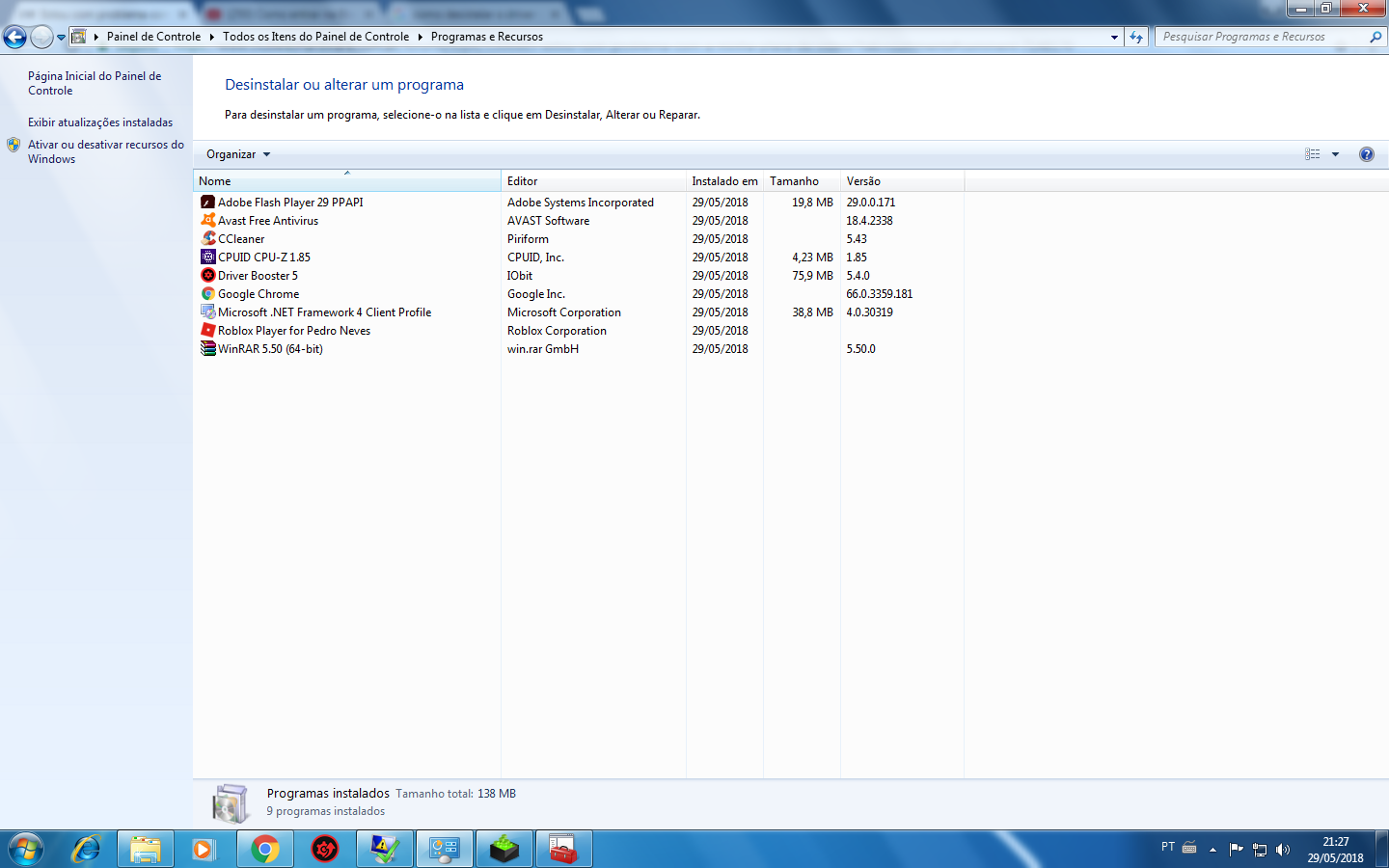1389x868 pixels.
Task: Click Todos os Itens do Painel de Controle breadcrumb
Action: [x=315, y=37]
